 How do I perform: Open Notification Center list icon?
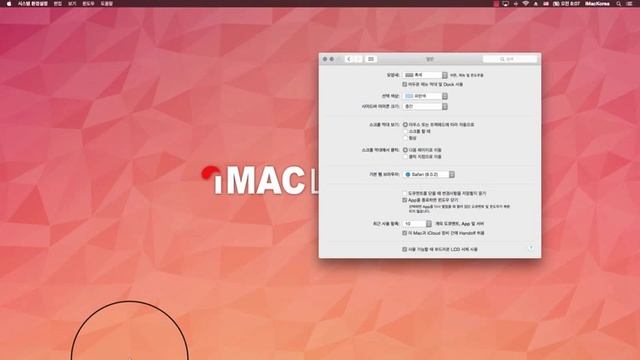630,4
